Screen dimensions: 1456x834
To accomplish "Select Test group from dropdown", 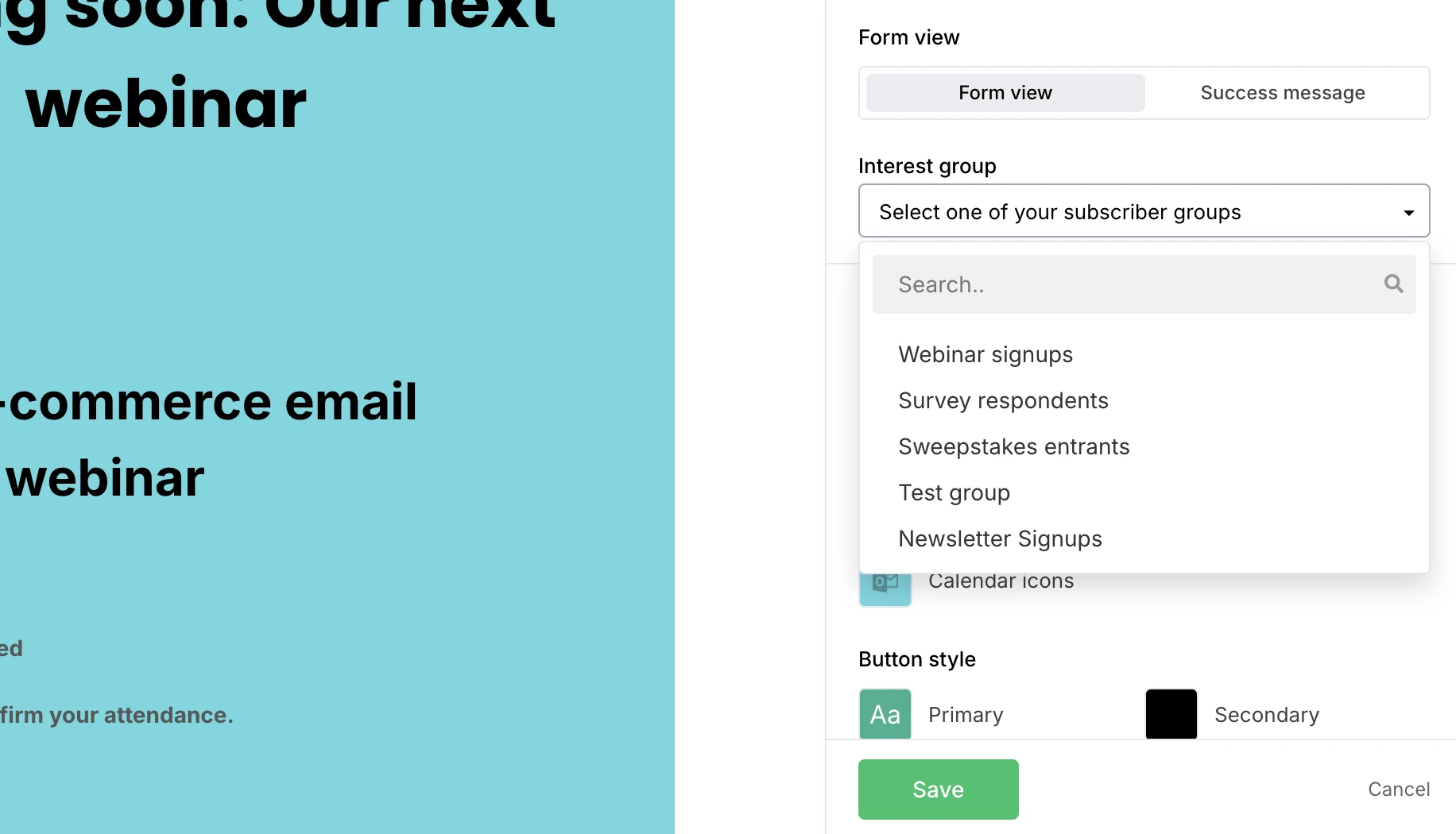I will click(x=954, y=492).
